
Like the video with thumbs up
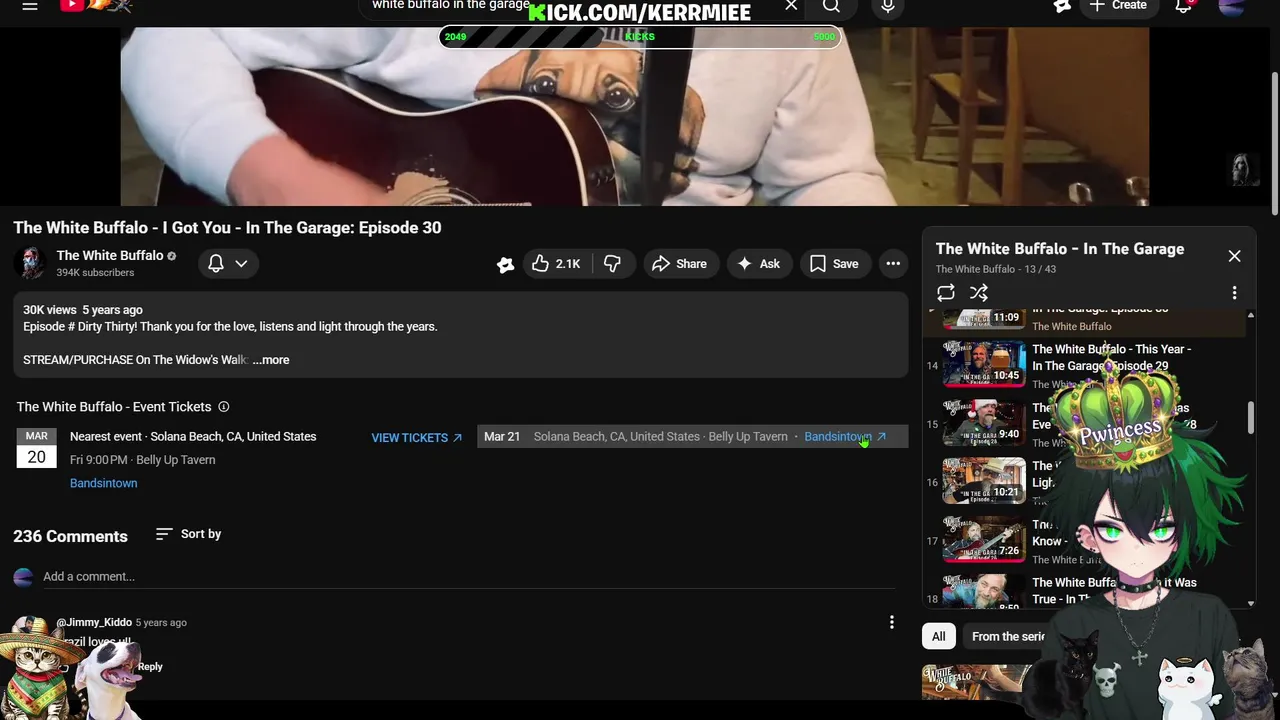pos(557,264)
